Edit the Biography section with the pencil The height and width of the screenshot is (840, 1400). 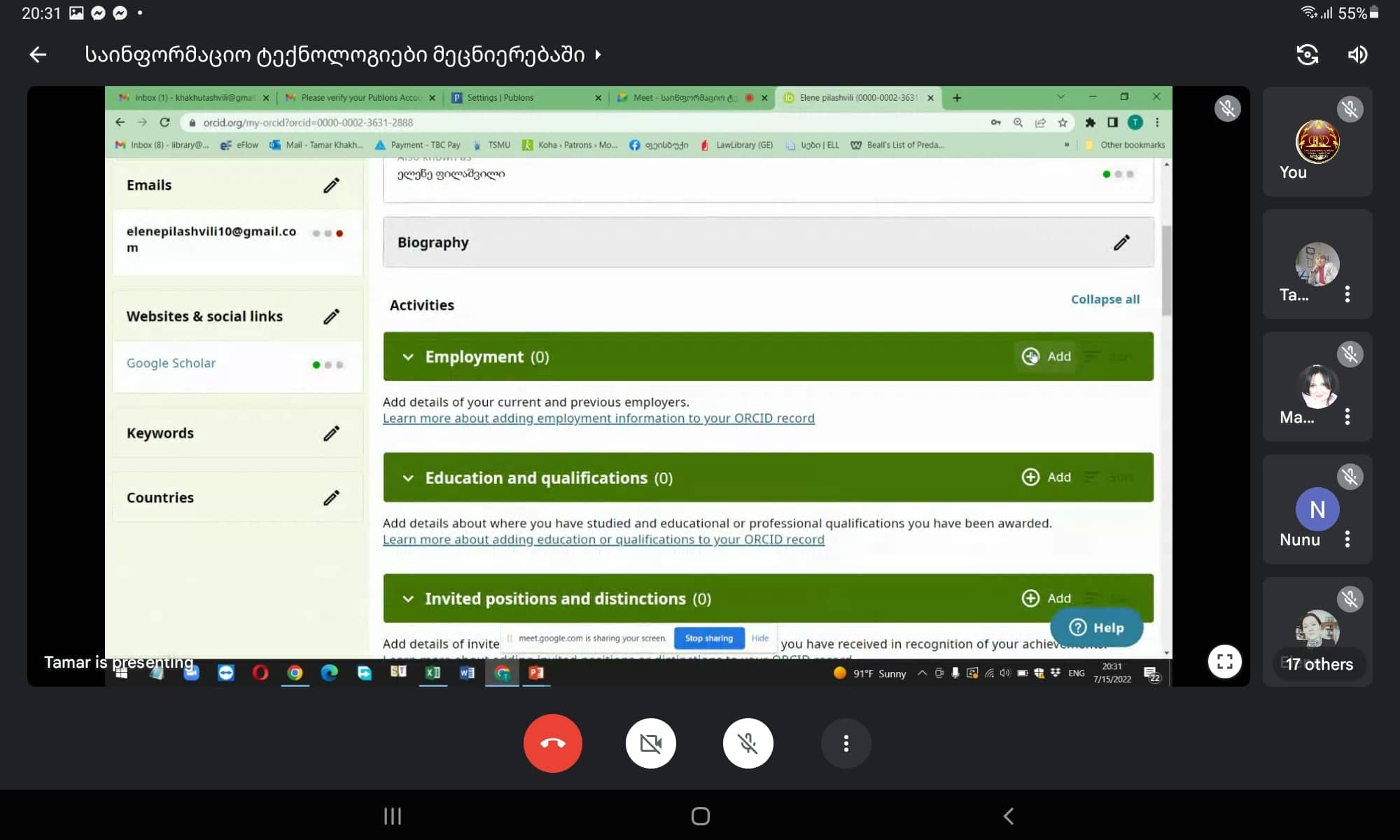point(1121,242)
